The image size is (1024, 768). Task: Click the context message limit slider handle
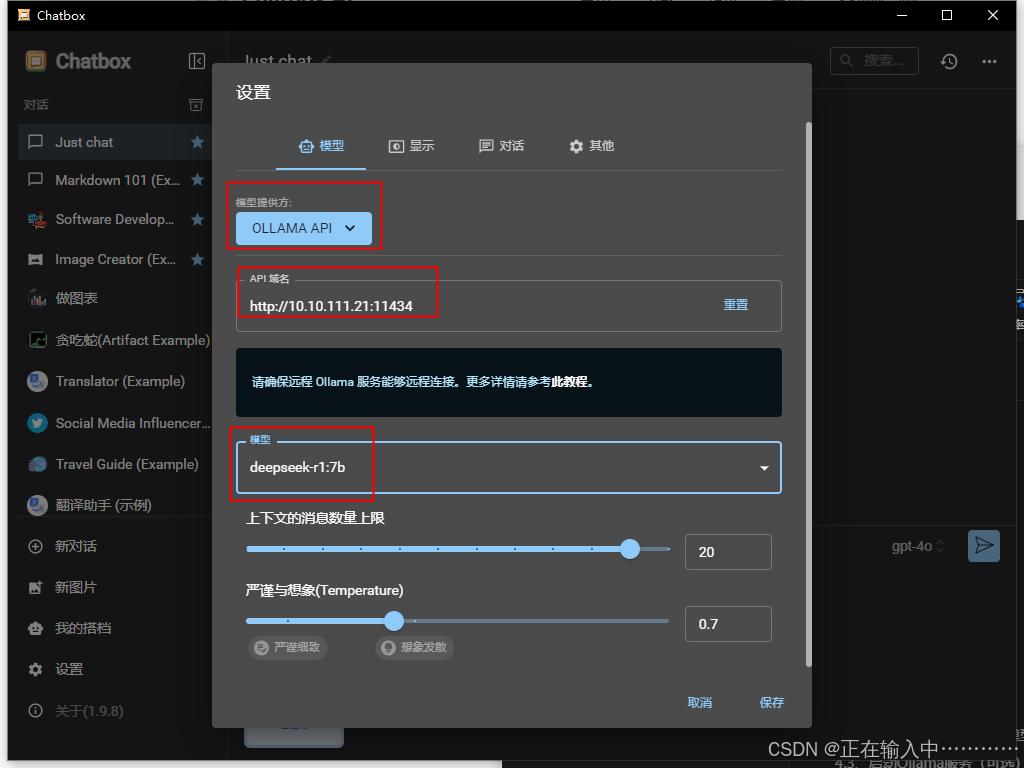[630, 549]
